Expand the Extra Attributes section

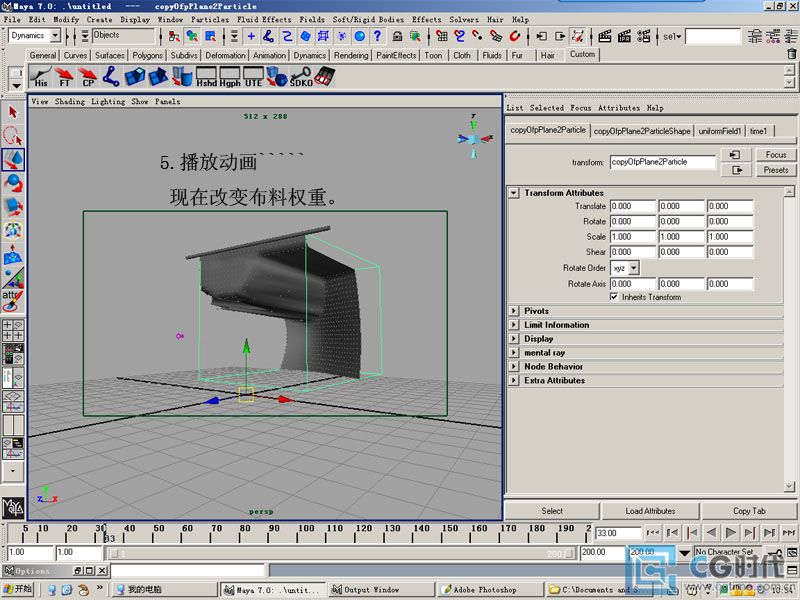coord(514,380)
